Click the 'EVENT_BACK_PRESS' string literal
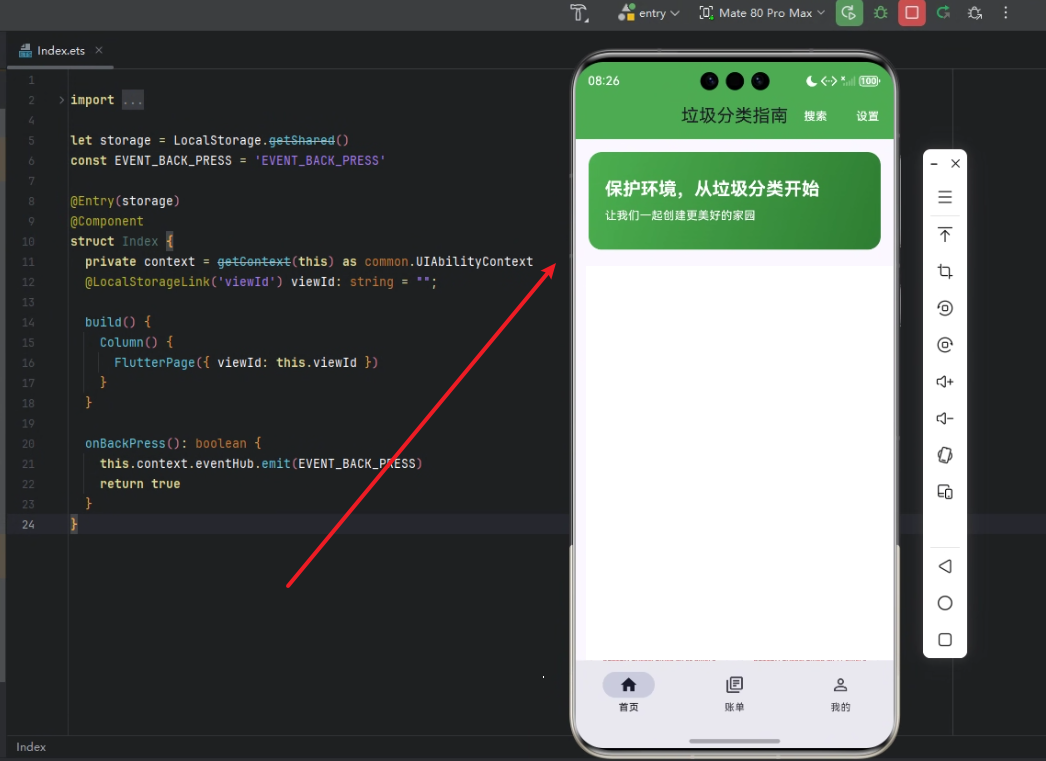 (320, 161)
